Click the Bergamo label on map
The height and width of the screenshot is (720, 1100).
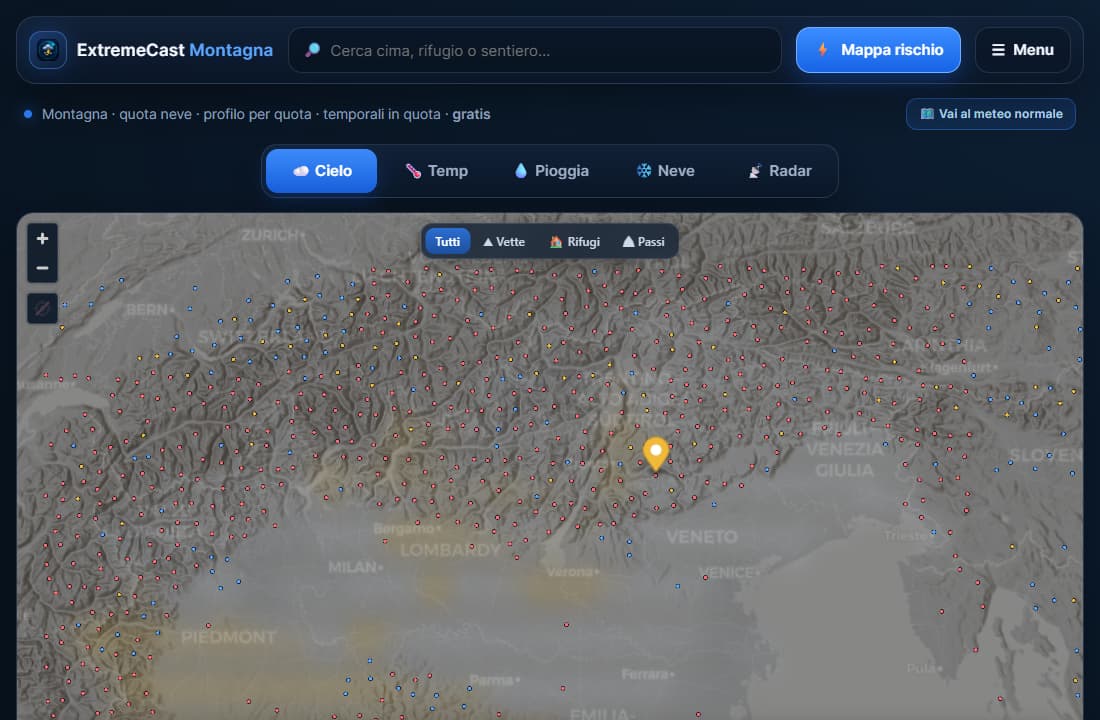pyautogui.click(x=407, y=528)
